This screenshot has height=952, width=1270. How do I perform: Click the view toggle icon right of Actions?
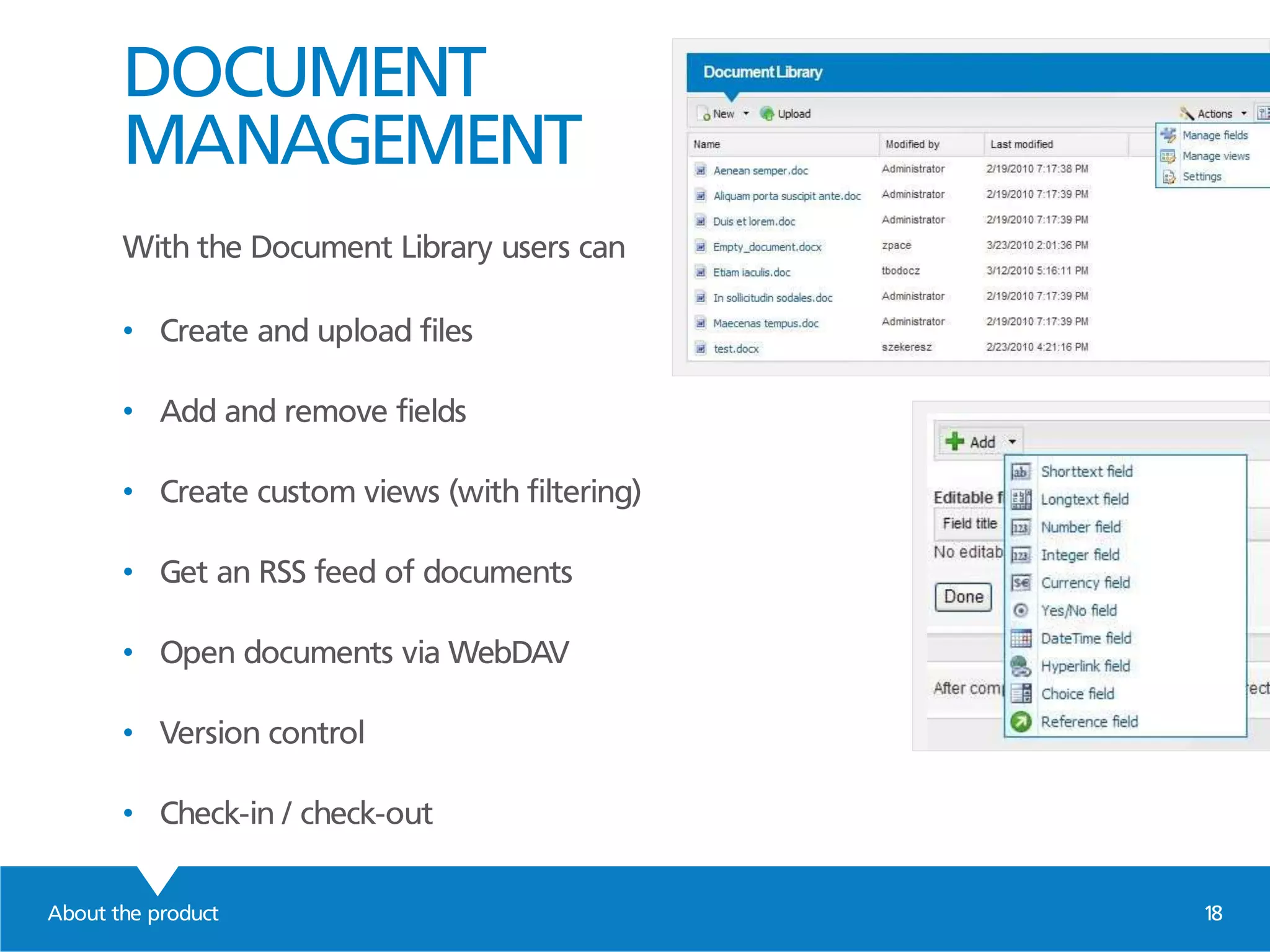[1263, 113]
